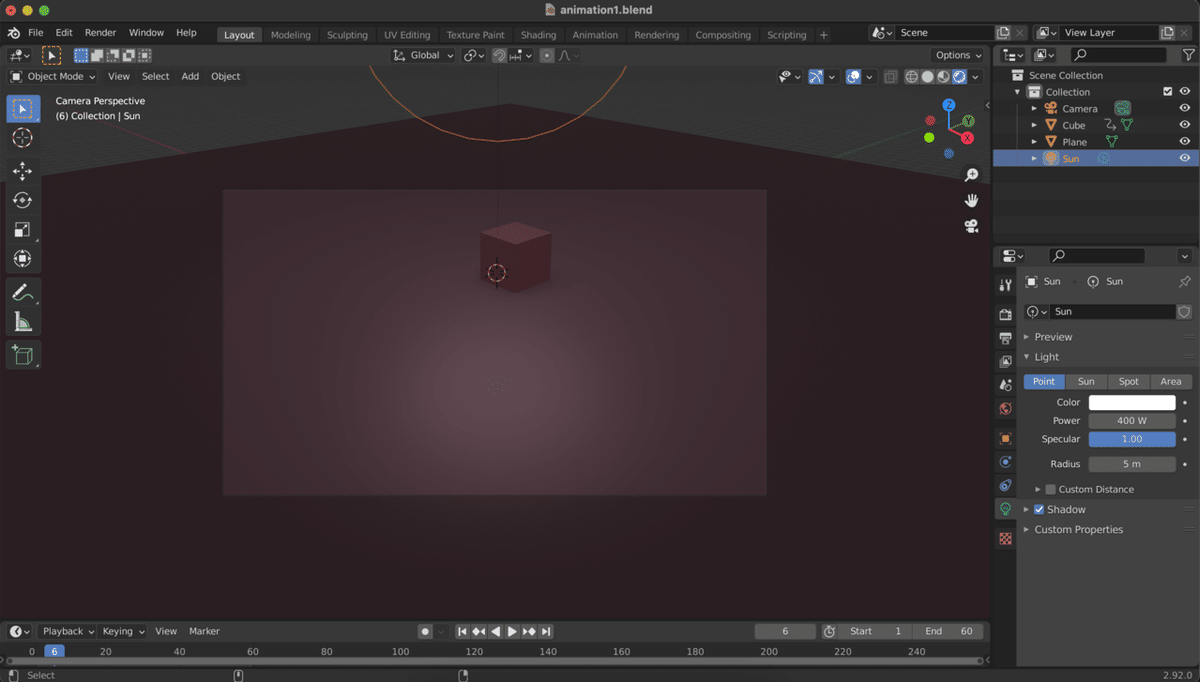
Task: Enable the Custom Distance checkbox
Action: (x=1050, y=489)
